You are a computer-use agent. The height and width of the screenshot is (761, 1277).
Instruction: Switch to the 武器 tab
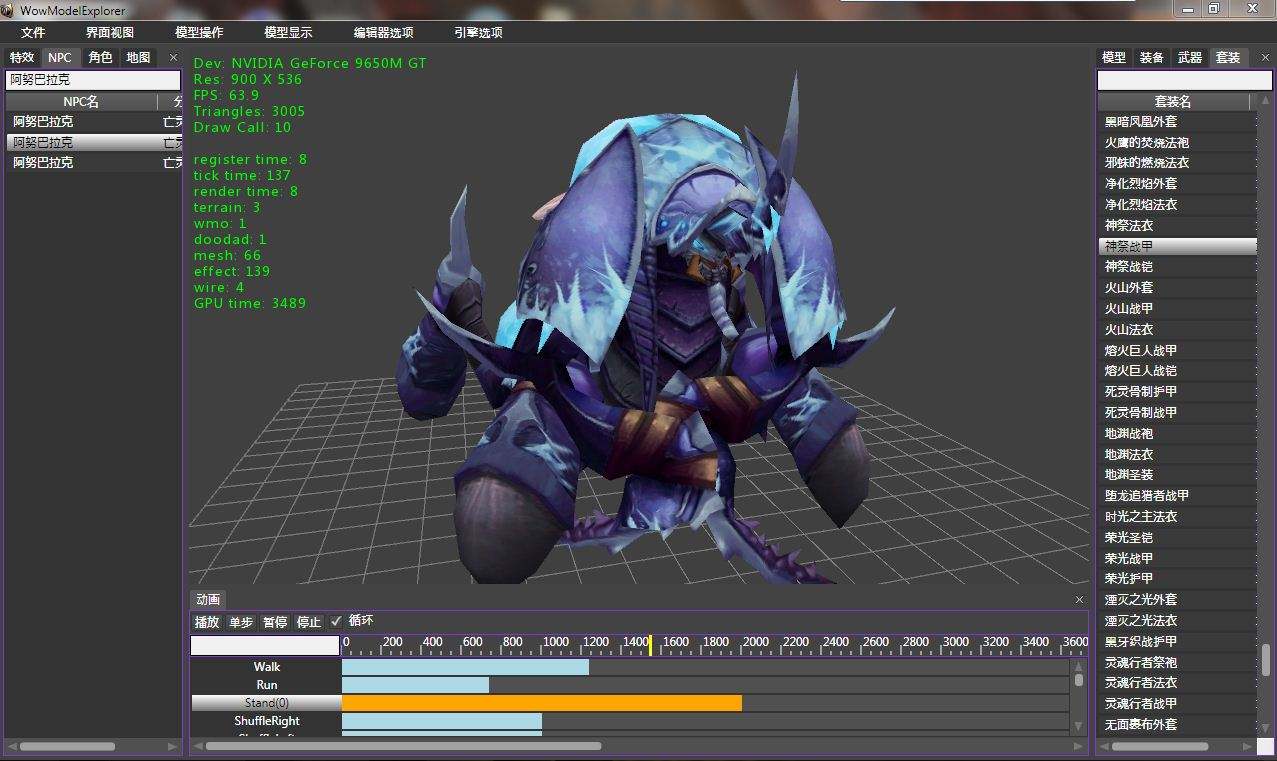(1190, 57)
